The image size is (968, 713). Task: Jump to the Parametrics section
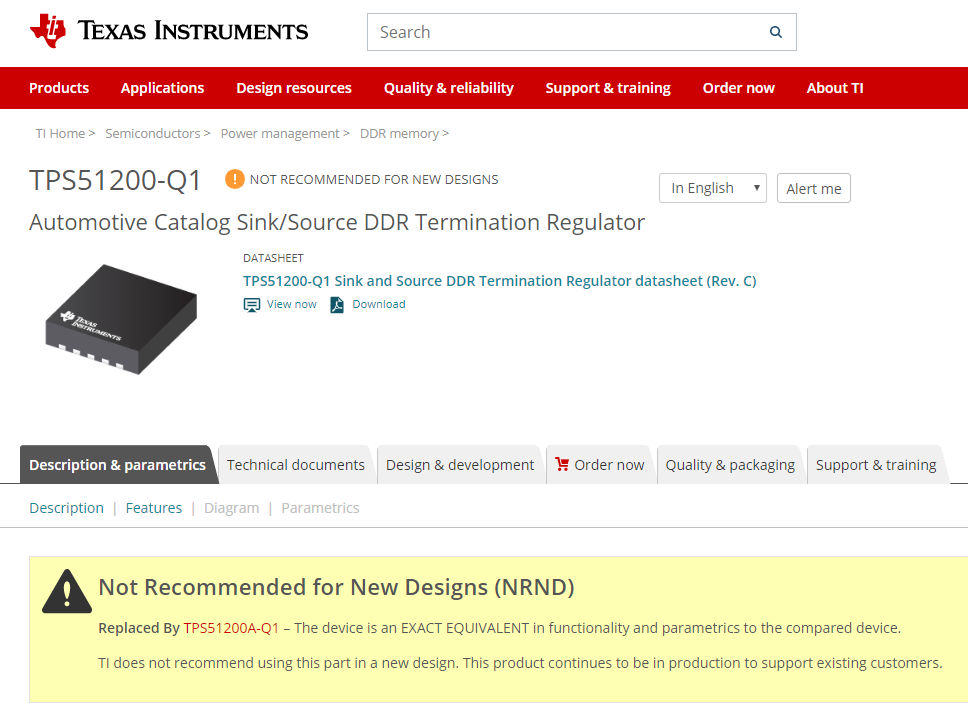coord(320,508)
